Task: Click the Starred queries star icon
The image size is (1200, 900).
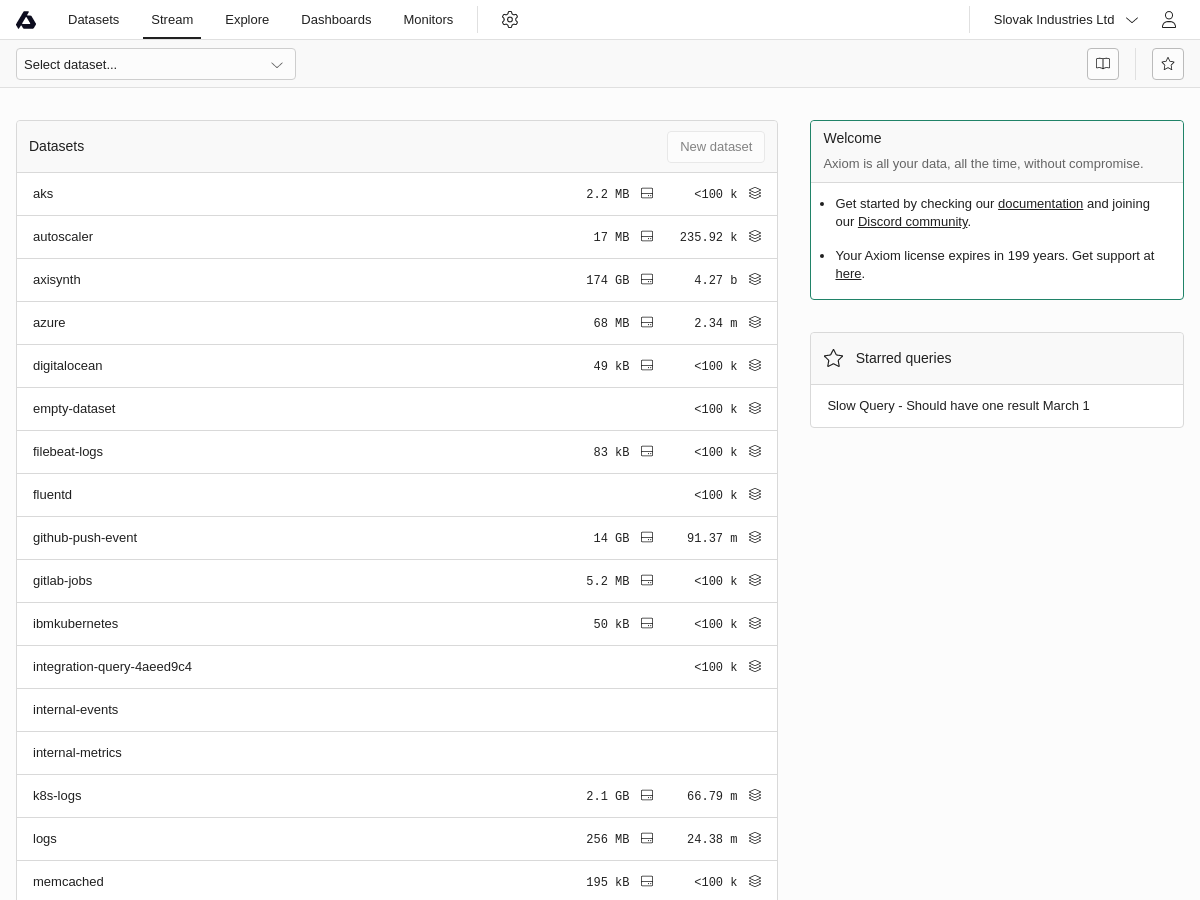Action: (x=834, y=358)
